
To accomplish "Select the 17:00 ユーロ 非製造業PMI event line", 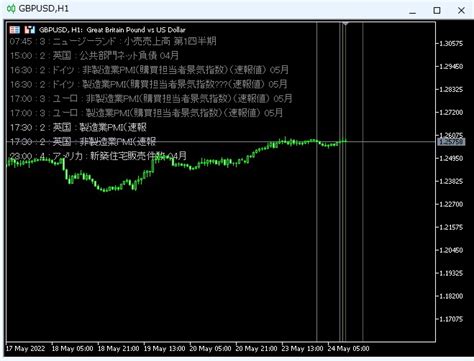I will (x=151, y=99).
